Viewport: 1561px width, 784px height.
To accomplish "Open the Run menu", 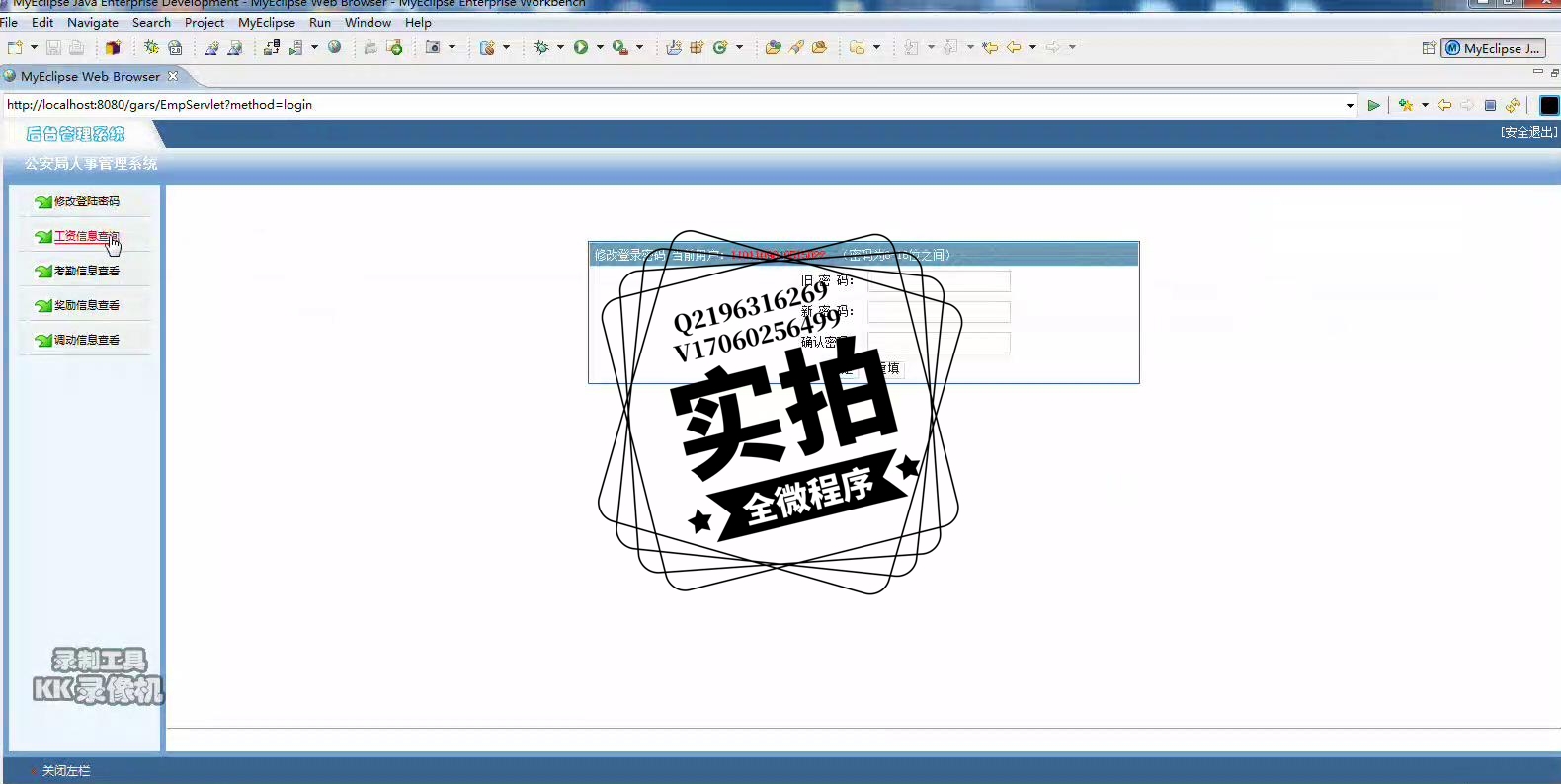I will point(320,22).
